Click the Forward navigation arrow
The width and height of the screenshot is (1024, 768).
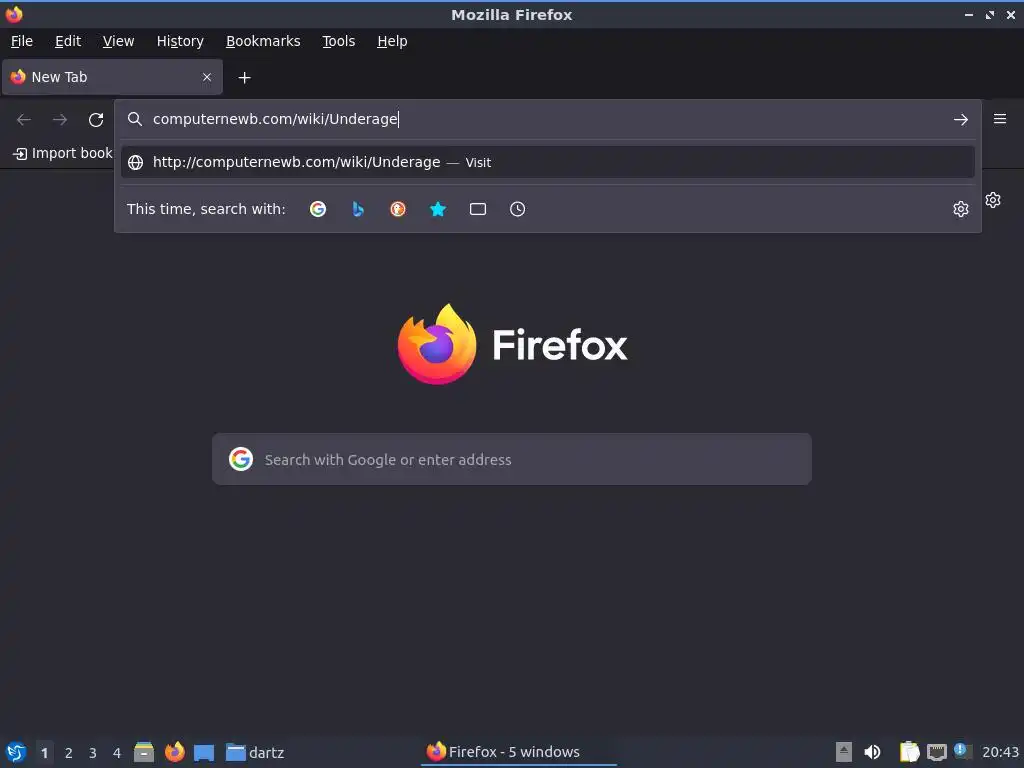(x=60, y=120)
